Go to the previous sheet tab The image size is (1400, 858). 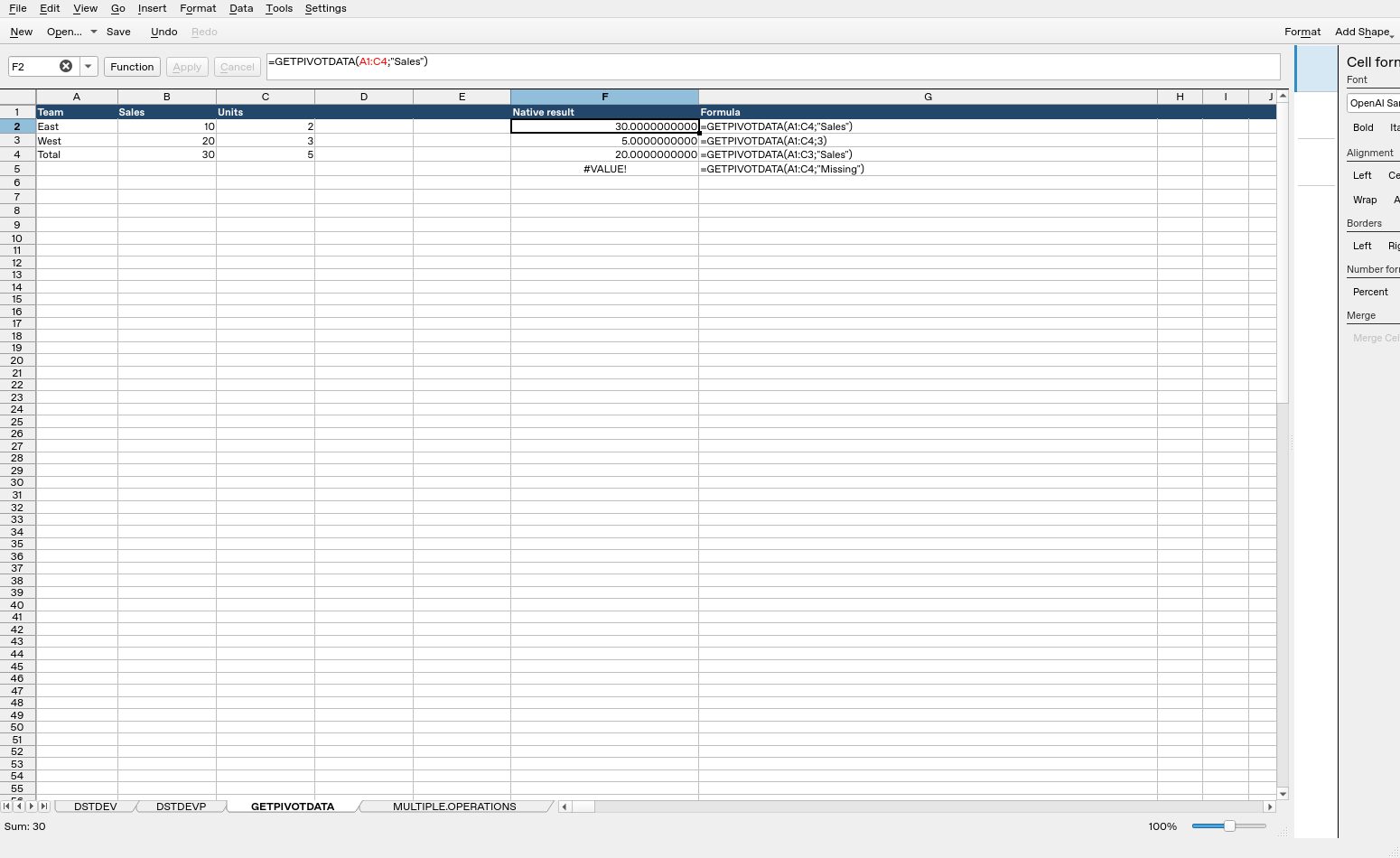19,807
